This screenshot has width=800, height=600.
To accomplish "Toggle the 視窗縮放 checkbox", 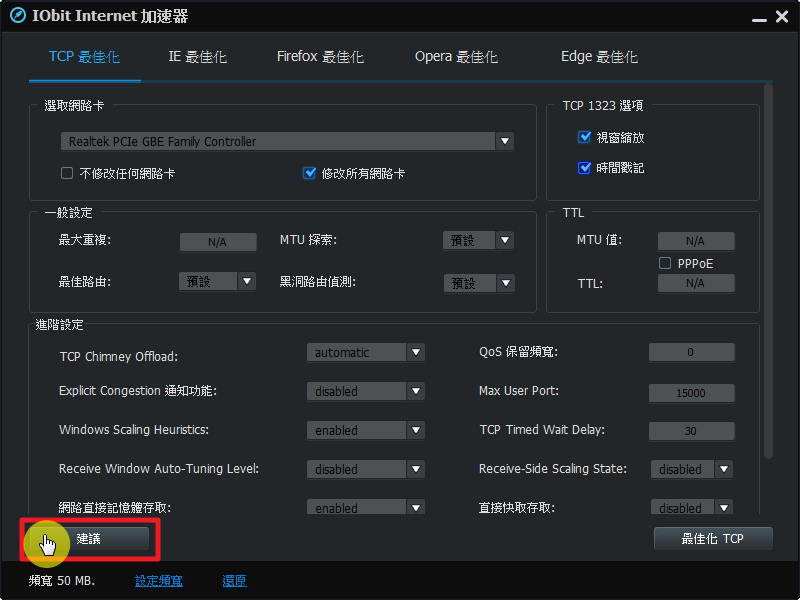I will 585,137.
